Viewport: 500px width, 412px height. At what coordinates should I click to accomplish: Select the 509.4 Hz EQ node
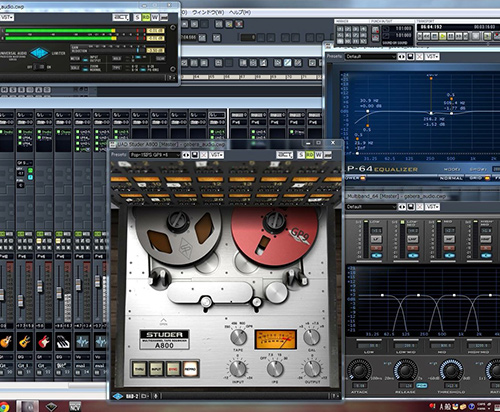pos(452,114)
